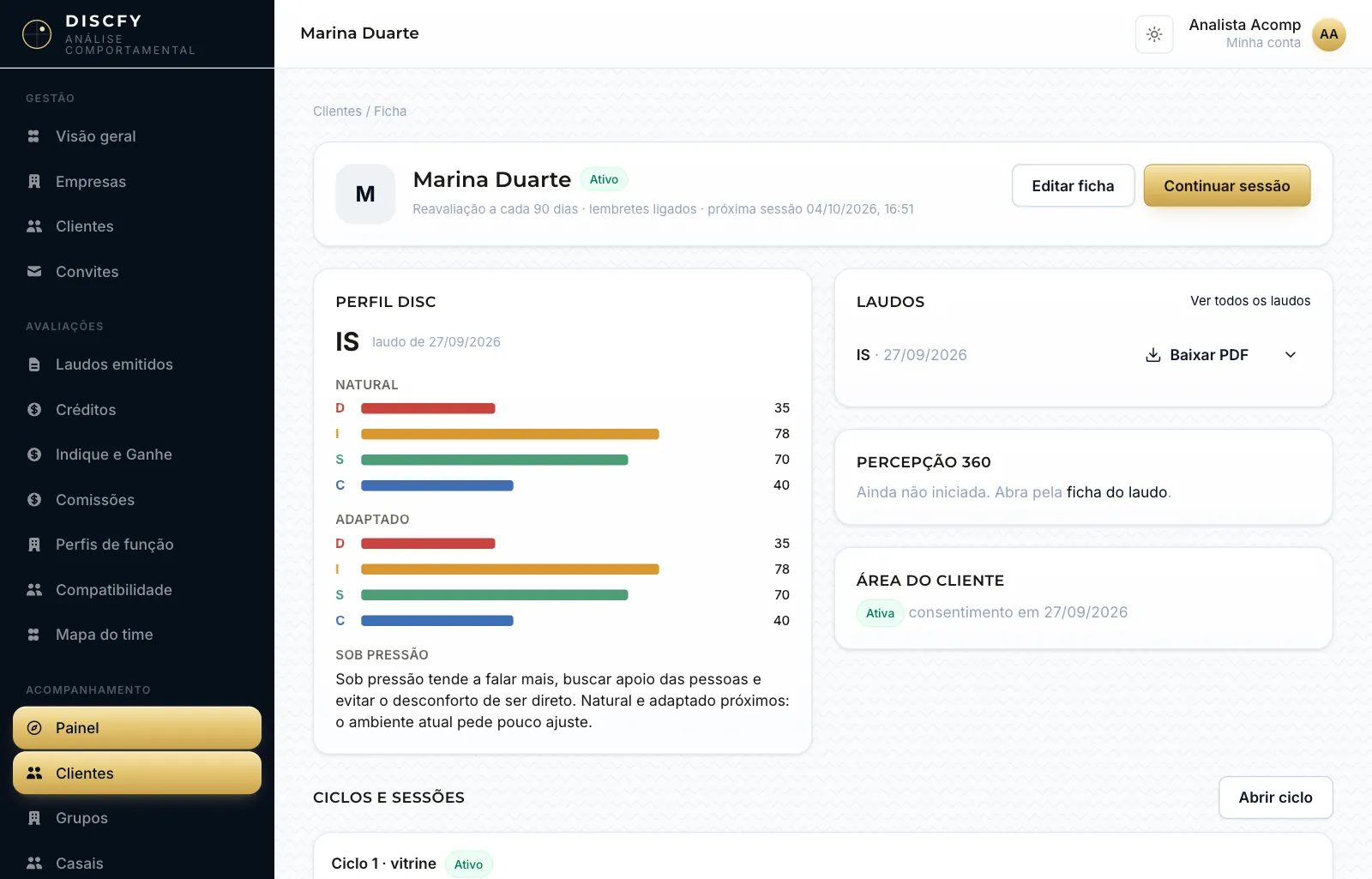Image resolution: width=1372 pixels, height=879 pixels.
Task: Click the Créditos coin icon
Action: click(x=34, y=410)
